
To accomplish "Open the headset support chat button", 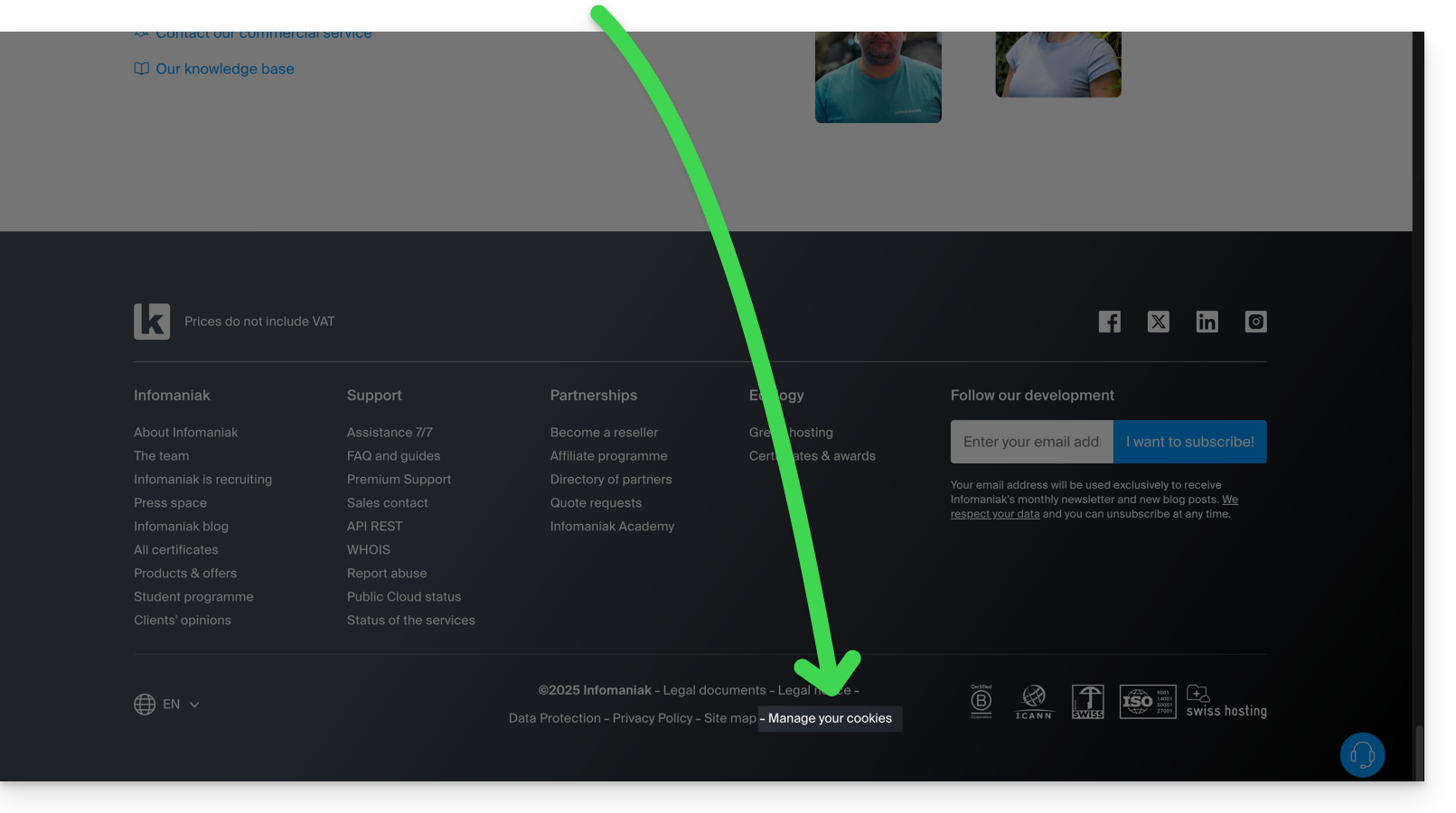I will pos(1362,755).
